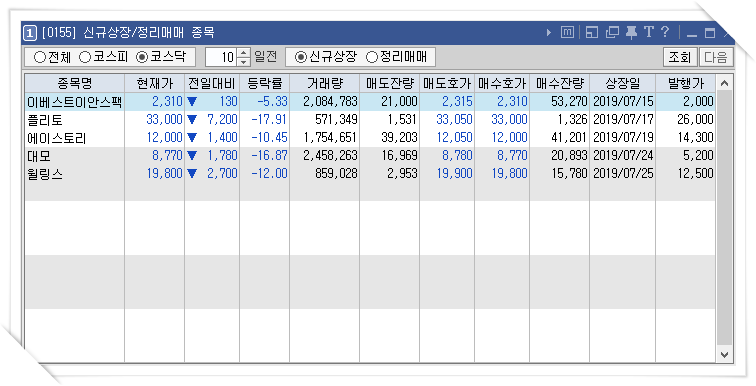Click the 조회 search button
The height and width of the screenshot is (386, 756).
coord(680,57)
